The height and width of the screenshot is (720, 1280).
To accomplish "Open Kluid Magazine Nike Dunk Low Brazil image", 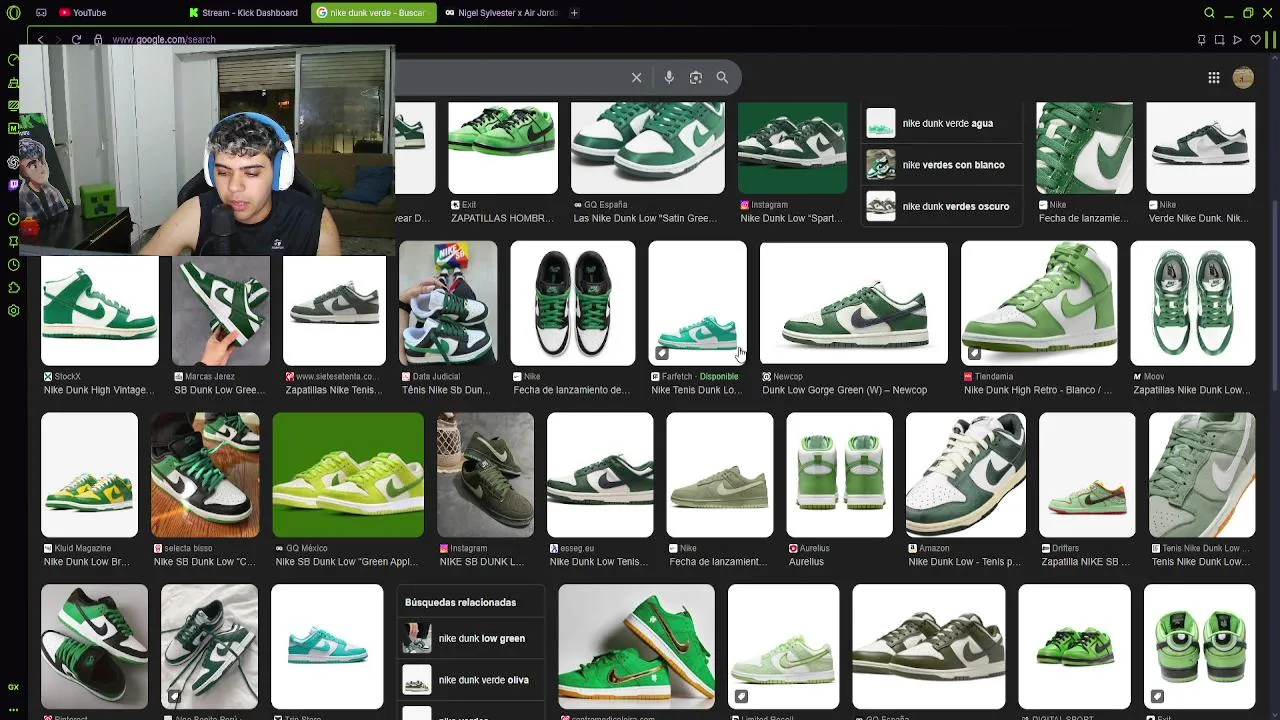I will coord(89,475).
